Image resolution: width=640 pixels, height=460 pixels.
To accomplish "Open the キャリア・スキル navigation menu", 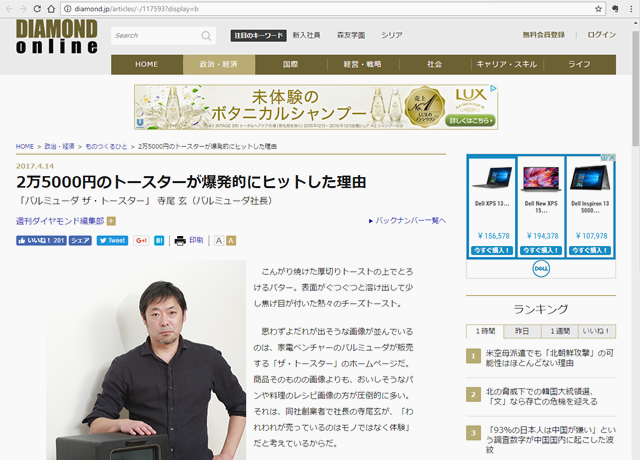I will click(x=506, y=64).
